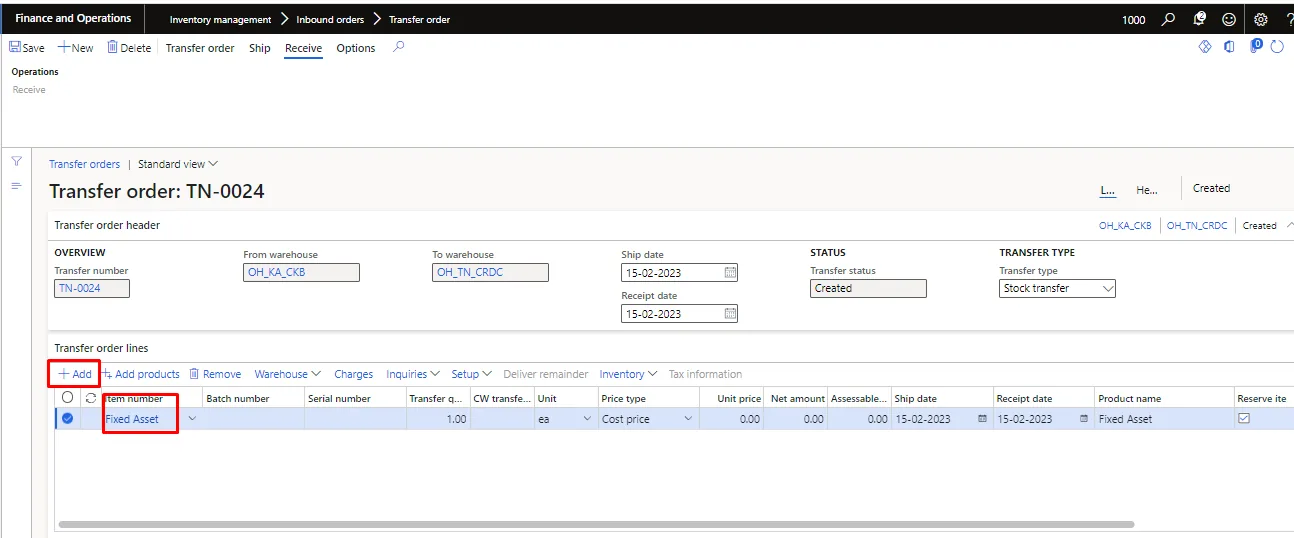Open the Options tab
This screenshot has height=538, width=1294.
356,48
